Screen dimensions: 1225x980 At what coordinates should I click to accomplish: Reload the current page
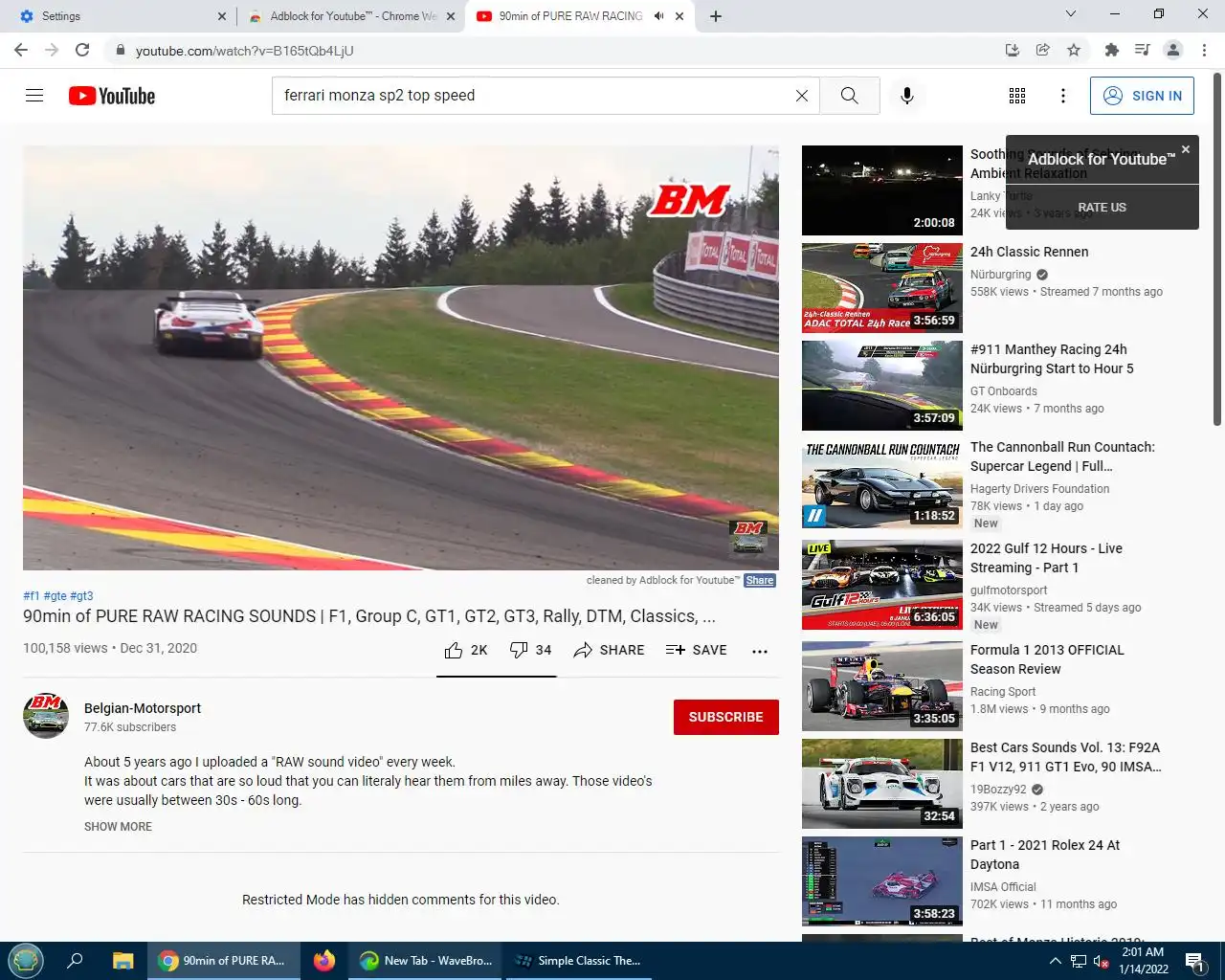(x=82, y=50)
